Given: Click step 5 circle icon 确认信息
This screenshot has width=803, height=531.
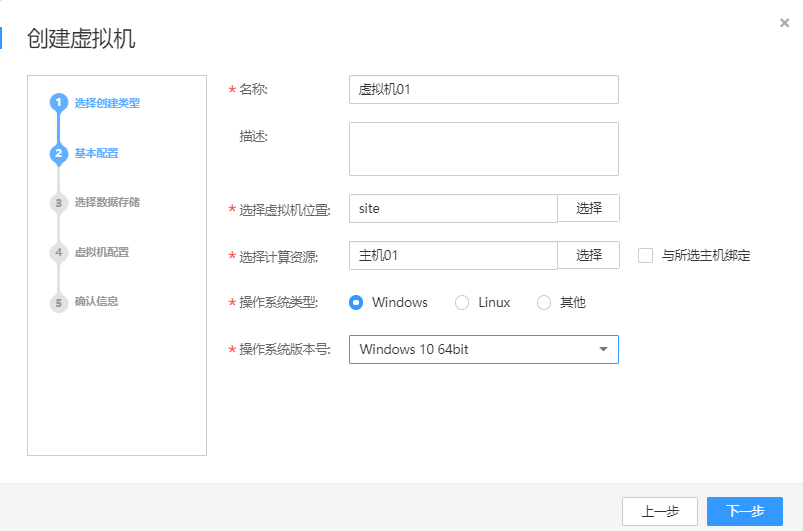Looking at the screenshot, I should (59, 302).
